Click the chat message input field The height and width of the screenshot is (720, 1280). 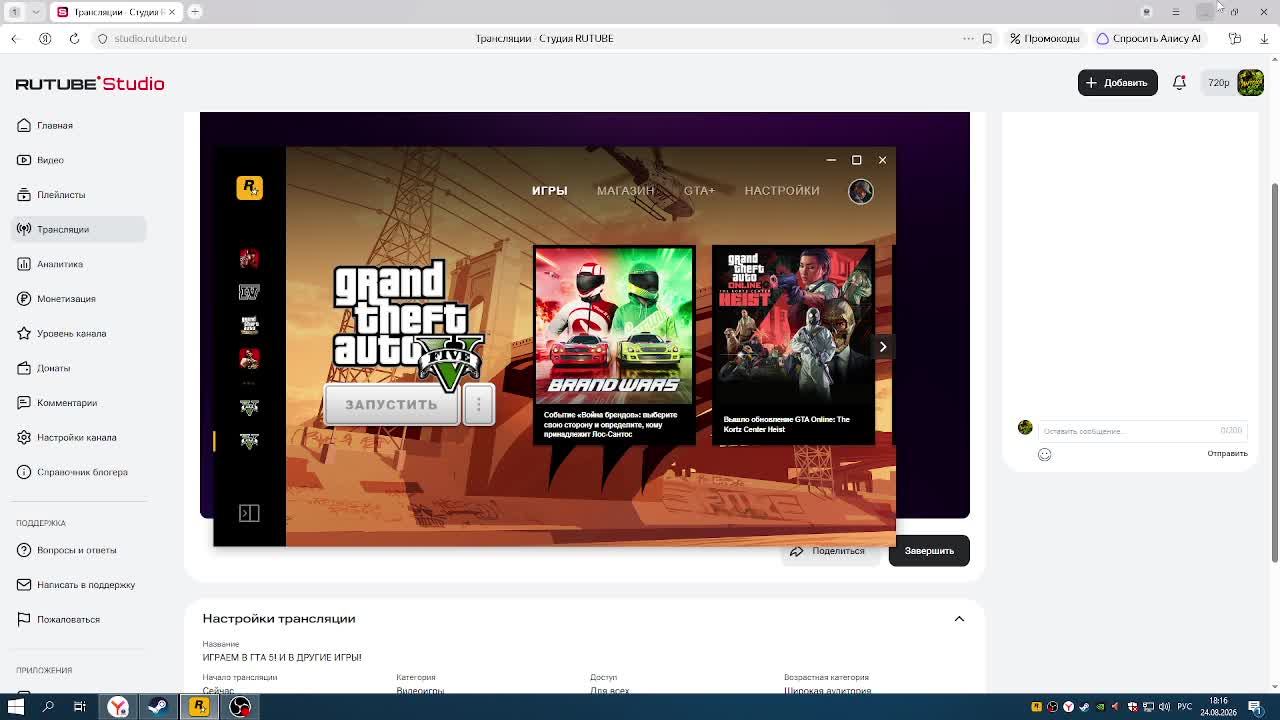coord(1142,431)
